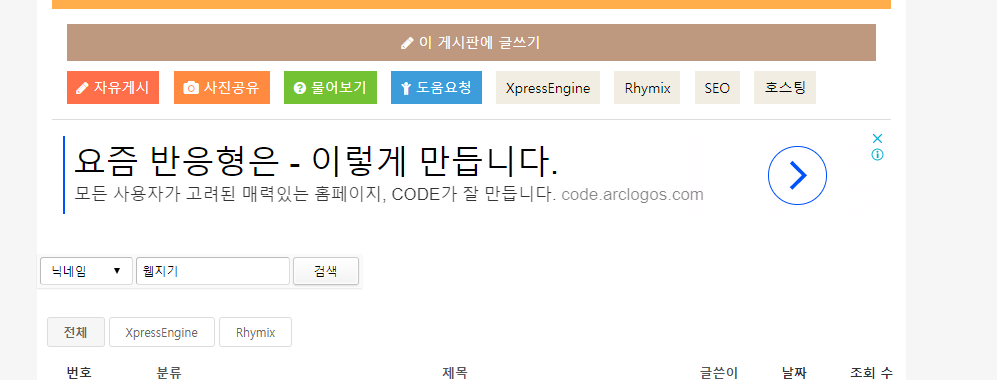Switch to the 전체 category tab
The image size is (997, 380).
pyautogui.click(x=76, y=332)
